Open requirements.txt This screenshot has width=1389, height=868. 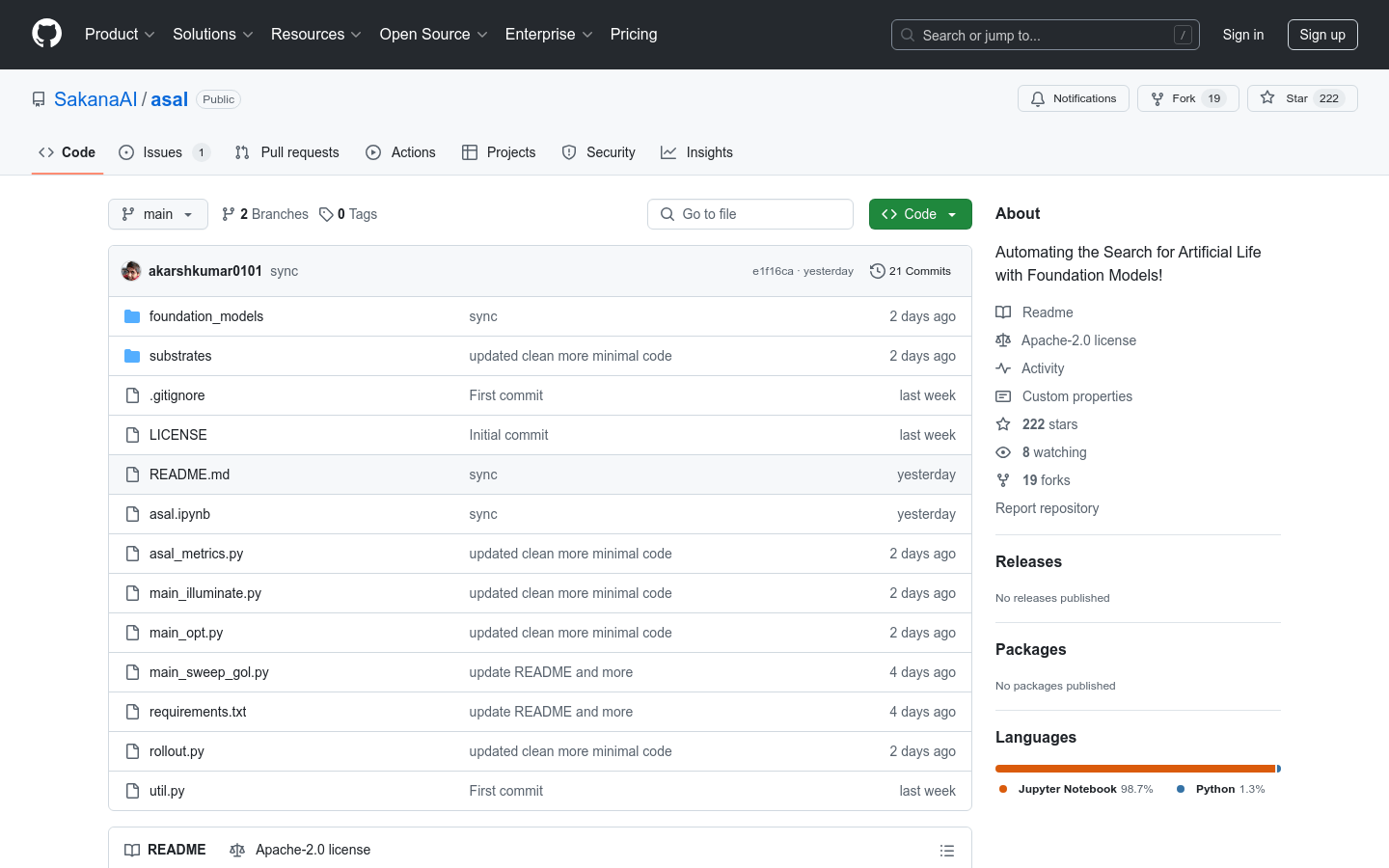point(198,712)
